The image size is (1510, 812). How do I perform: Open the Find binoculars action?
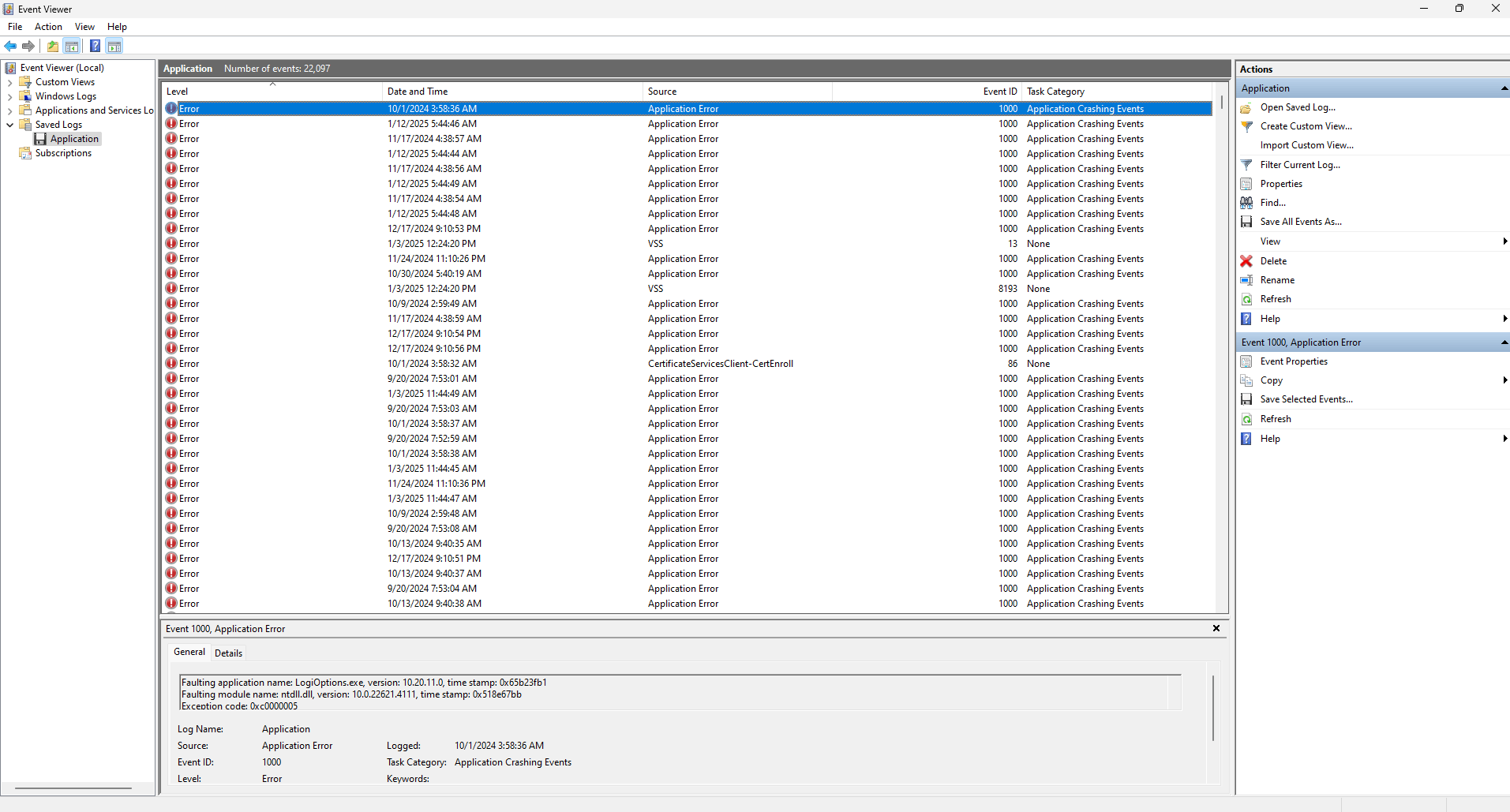pyautogui.click(x=1272, y=203)
